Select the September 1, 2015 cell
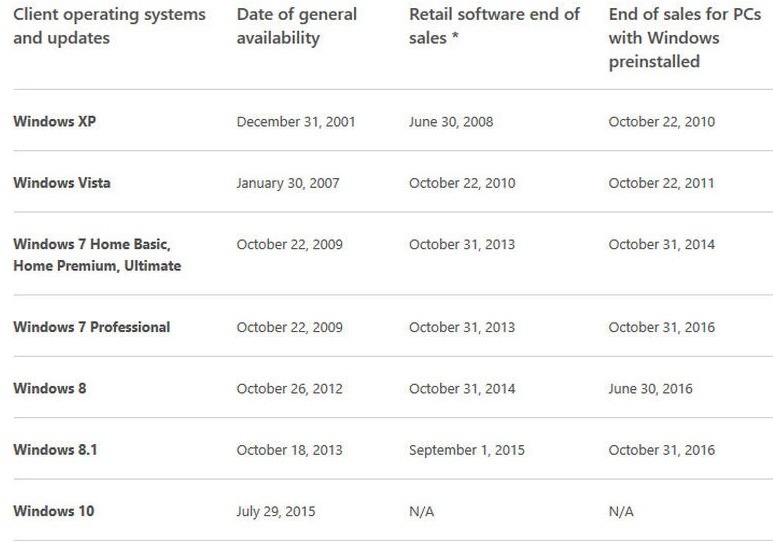Viewport: 773px width, 545px height. point(467,450)
